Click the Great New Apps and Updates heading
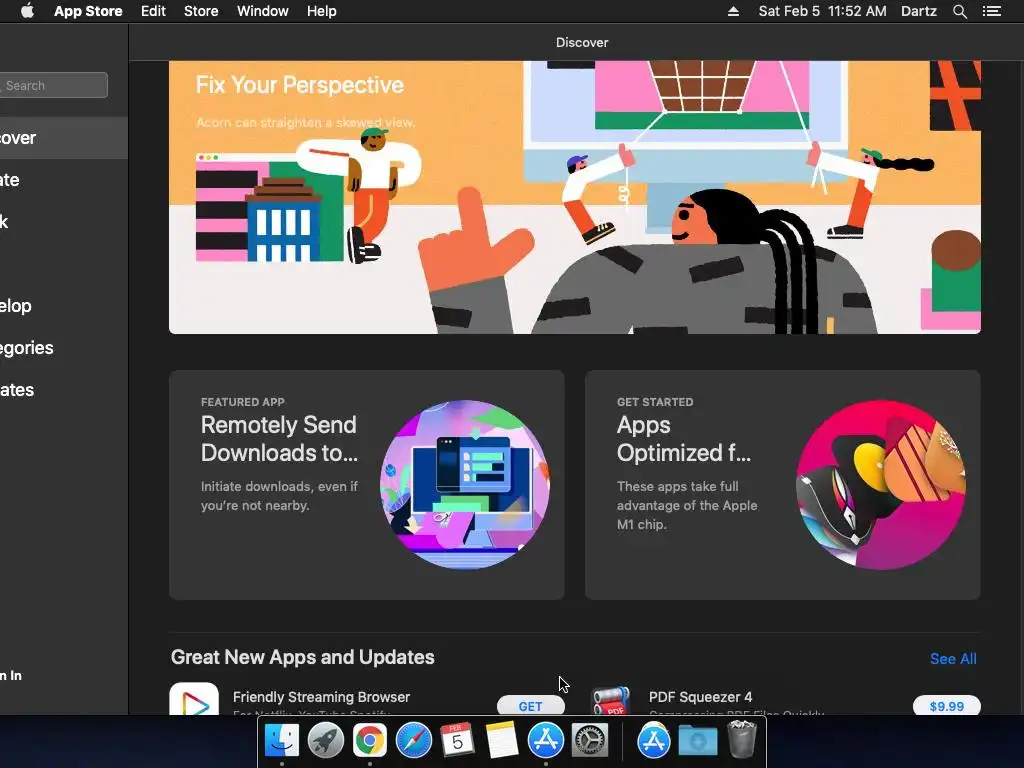This screenshot has width=1024, height=768. tap(302, 657)
